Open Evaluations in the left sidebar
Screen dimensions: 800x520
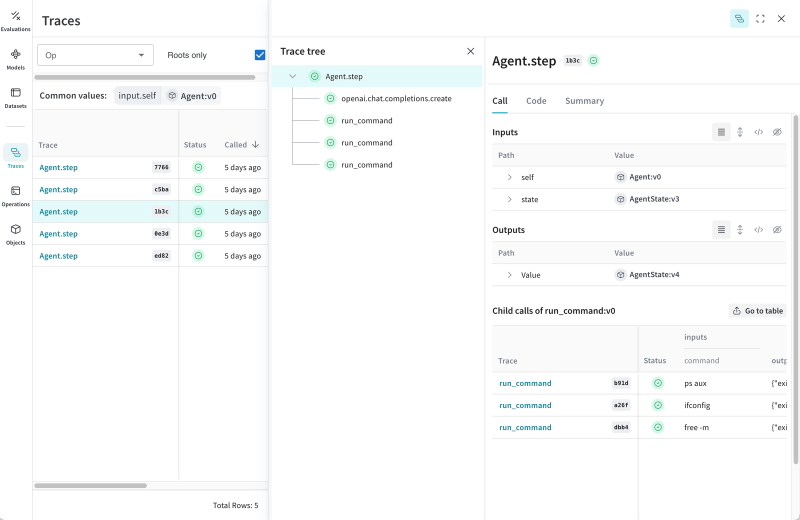click(x=15, y=20)
